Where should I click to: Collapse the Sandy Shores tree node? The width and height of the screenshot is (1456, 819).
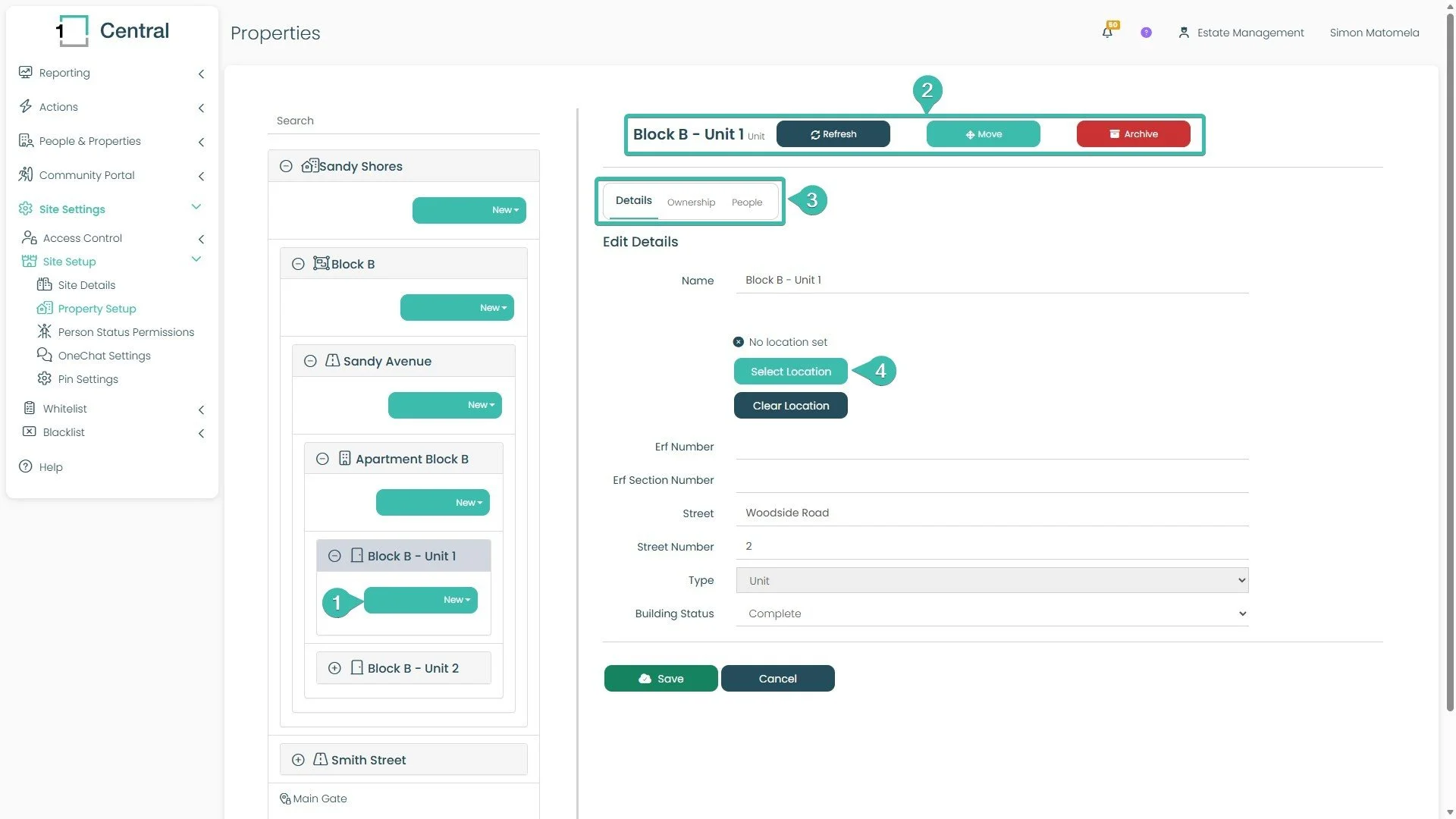click(286, 166)
